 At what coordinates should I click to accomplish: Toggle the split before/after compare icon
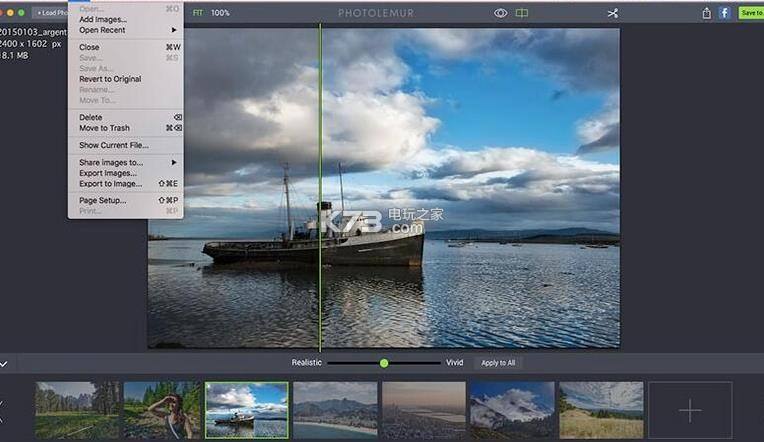click(522, 13)
